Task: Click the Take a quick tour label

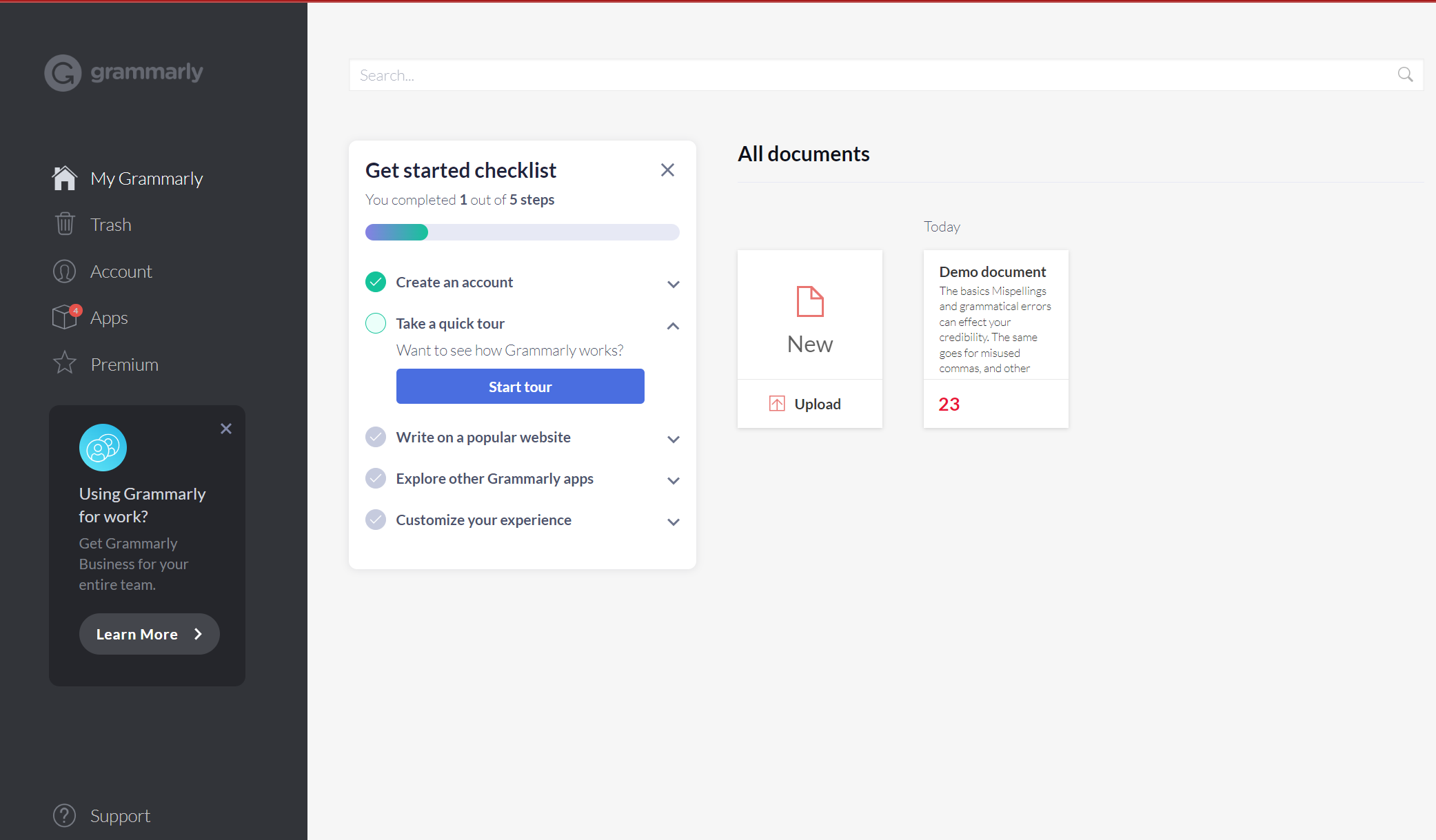Action: 450,323
